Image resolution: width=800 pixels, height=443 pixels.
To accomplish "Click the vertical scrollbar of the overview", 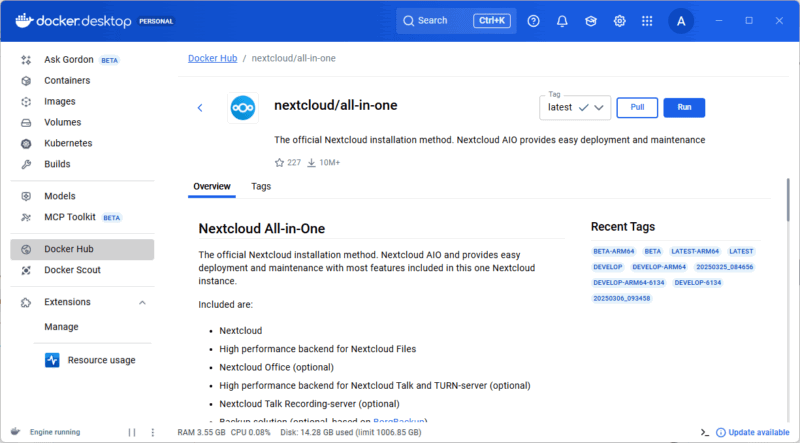I will 788,200.
